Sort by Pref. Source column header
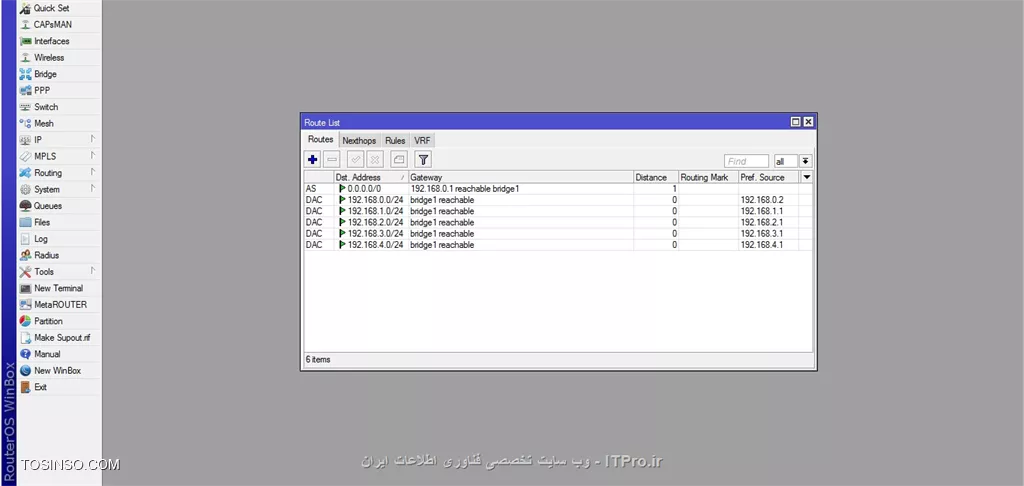1024x486 pixels. tap(768, 177)
